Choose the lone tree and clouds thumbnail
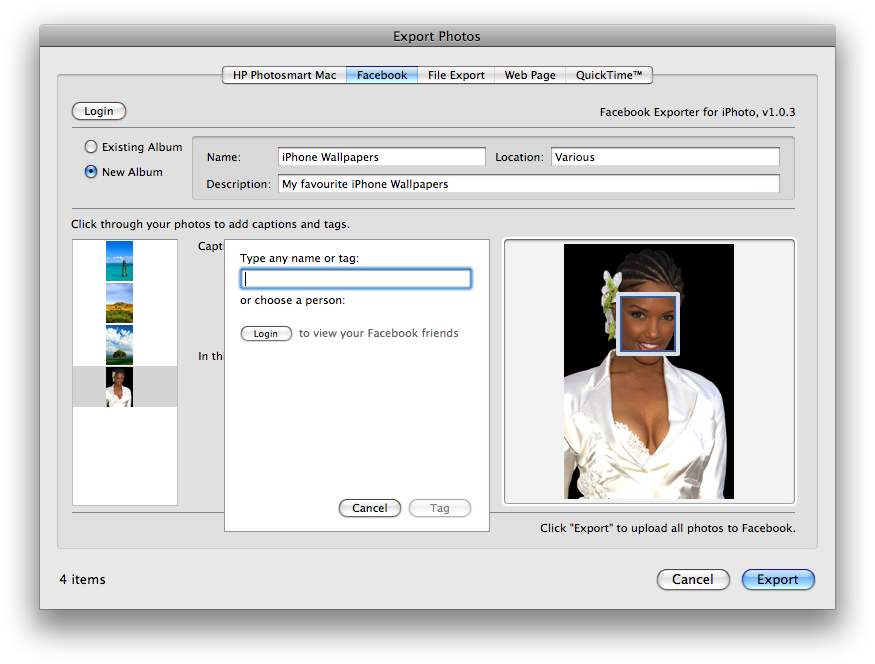 (119, 345)
